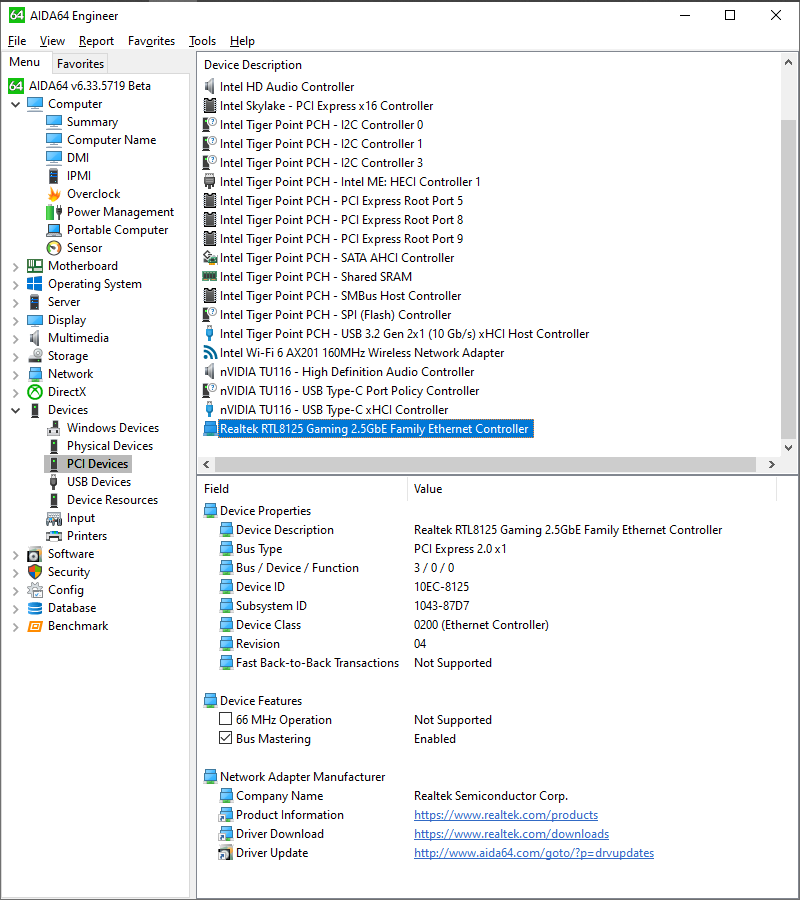Screen dimensions: 800x900
Task: Select the Device Resources tree item
Action: pyautogui.click(x=112, y=500)
